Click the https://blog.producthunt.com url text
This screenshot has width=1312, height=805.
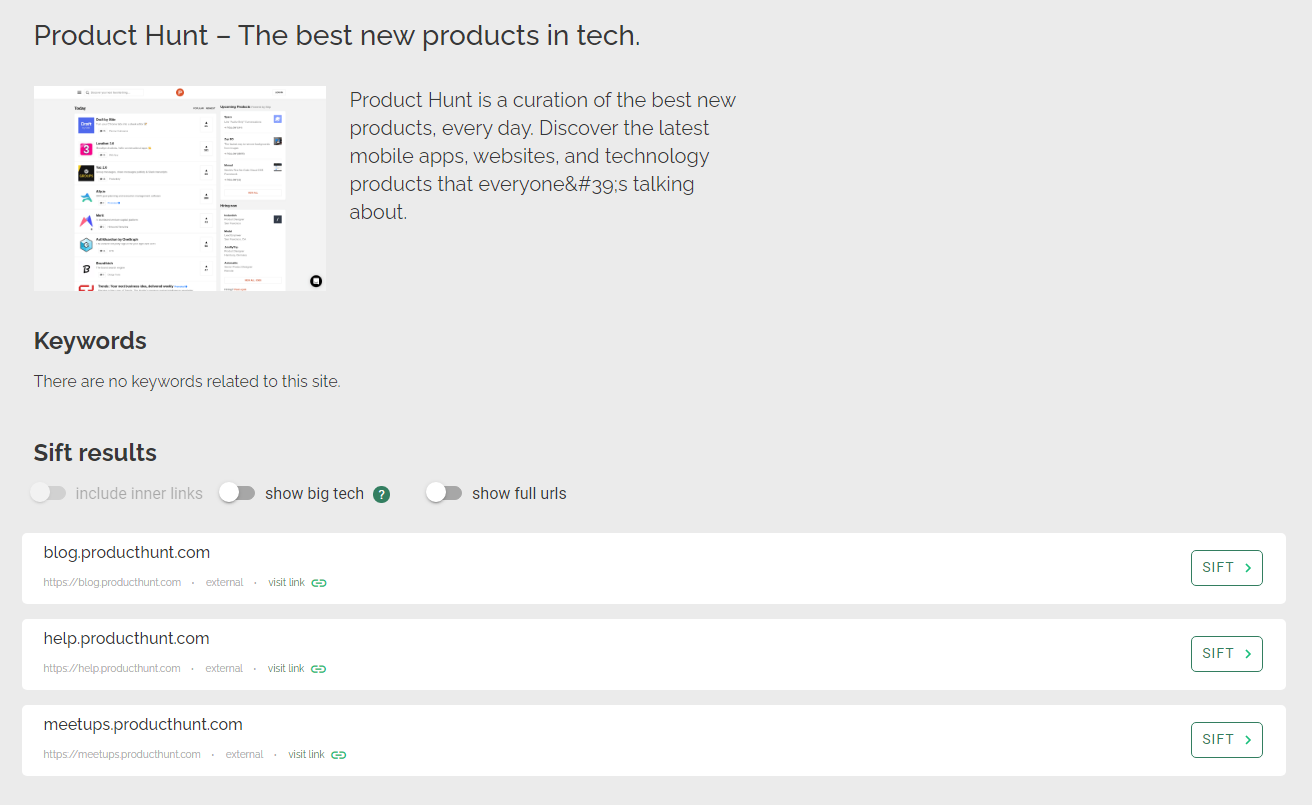pos(112,583)
